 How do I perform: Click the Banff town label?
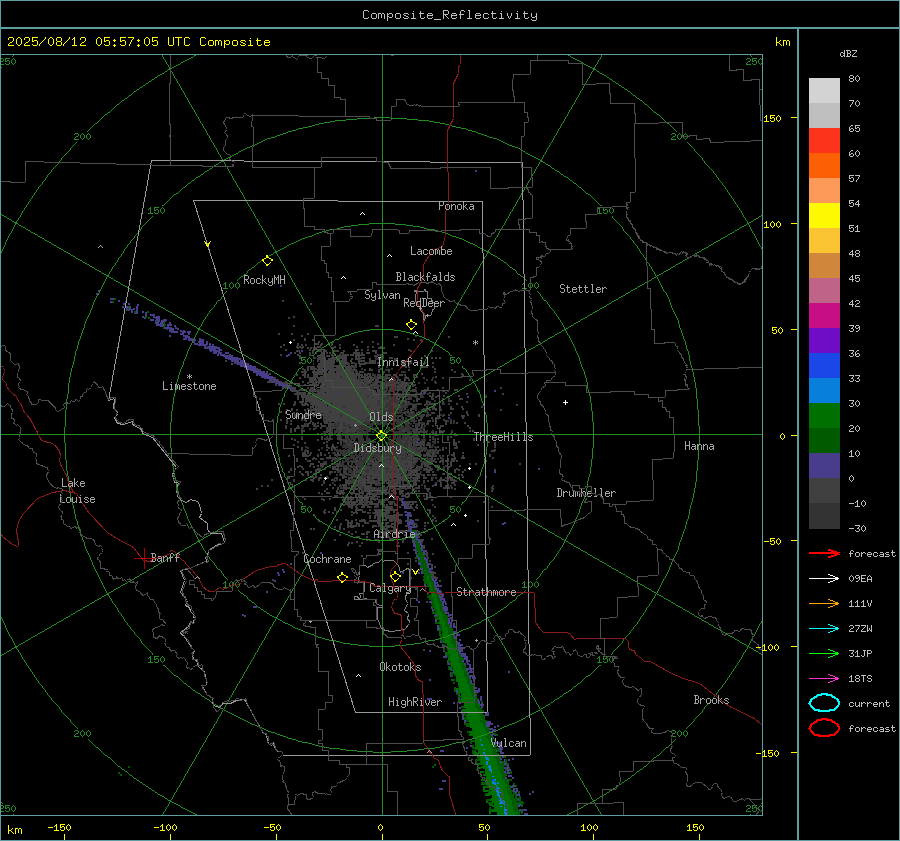[165, 558]
